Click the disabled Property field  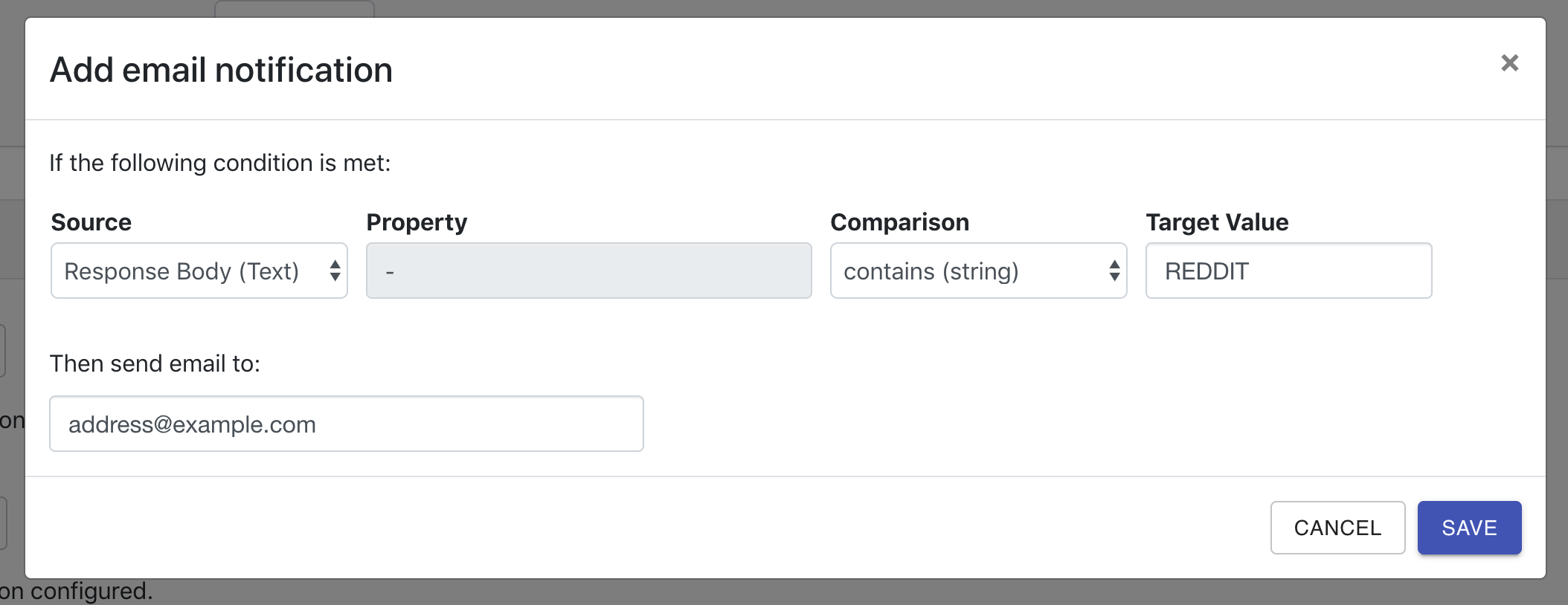point(588,271)
